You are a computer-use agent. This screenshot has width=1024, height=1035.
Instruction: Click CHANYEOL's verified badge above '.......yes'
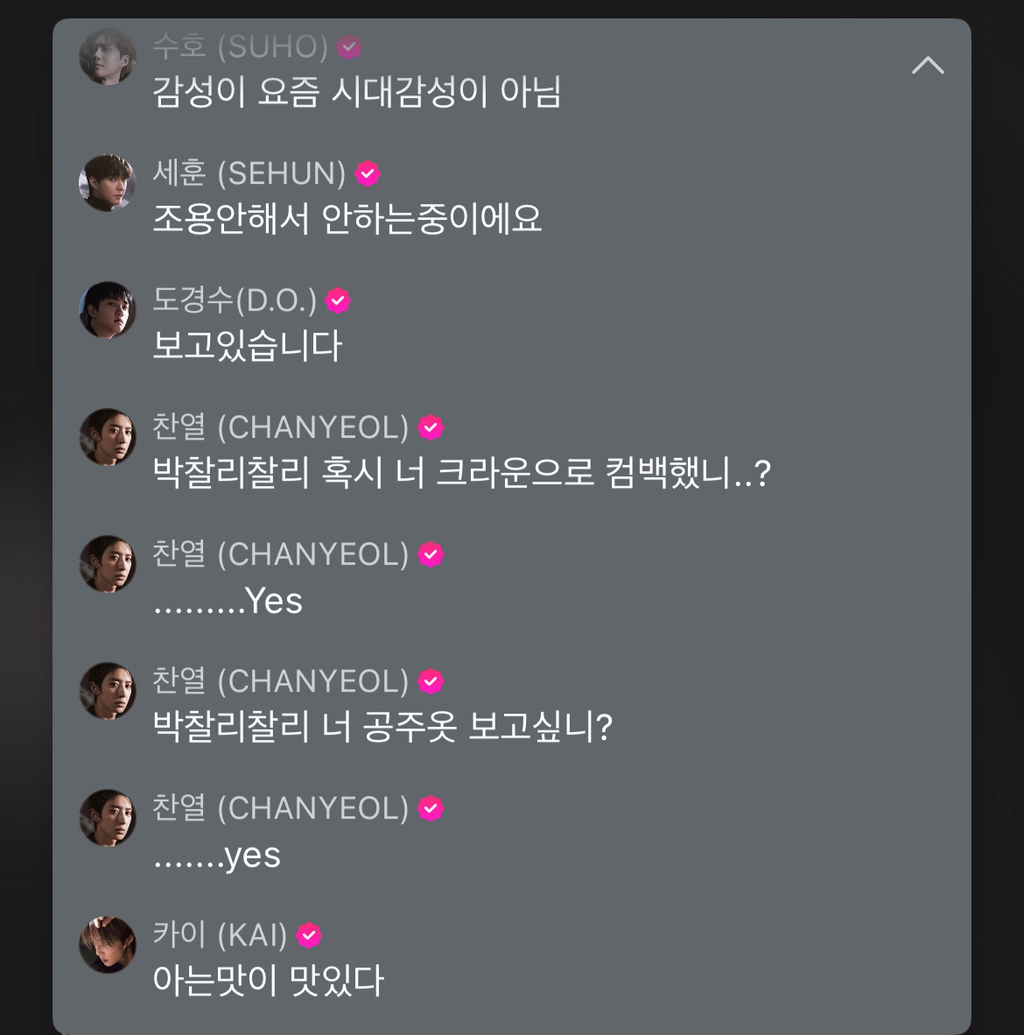[430, 808]
